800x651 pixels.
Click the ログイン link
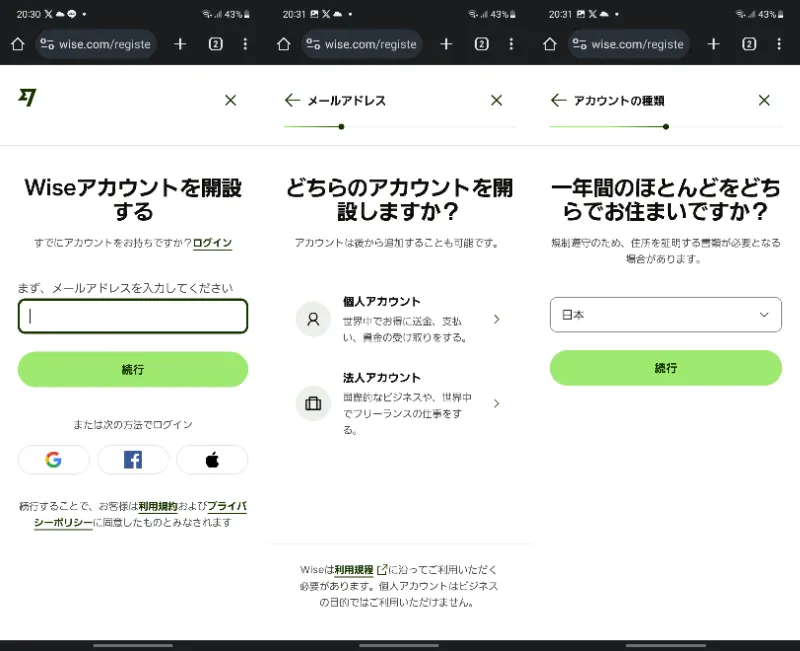pos(212,243)
